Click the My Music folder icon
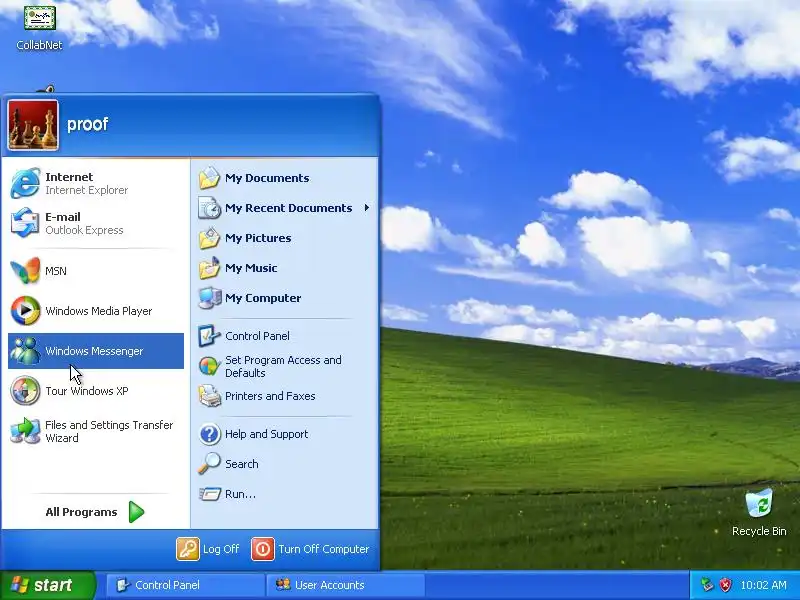Screen dimensions: 800x600 click(209, 268)
